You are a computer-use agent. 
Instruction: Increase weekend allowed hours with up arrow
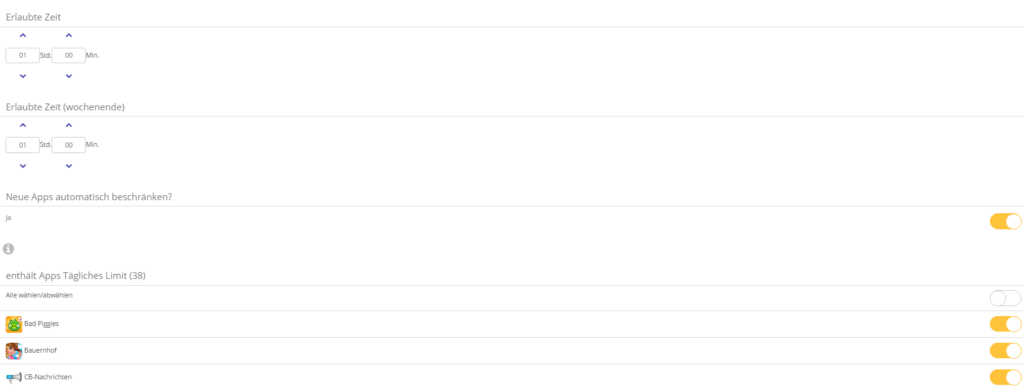23,125
